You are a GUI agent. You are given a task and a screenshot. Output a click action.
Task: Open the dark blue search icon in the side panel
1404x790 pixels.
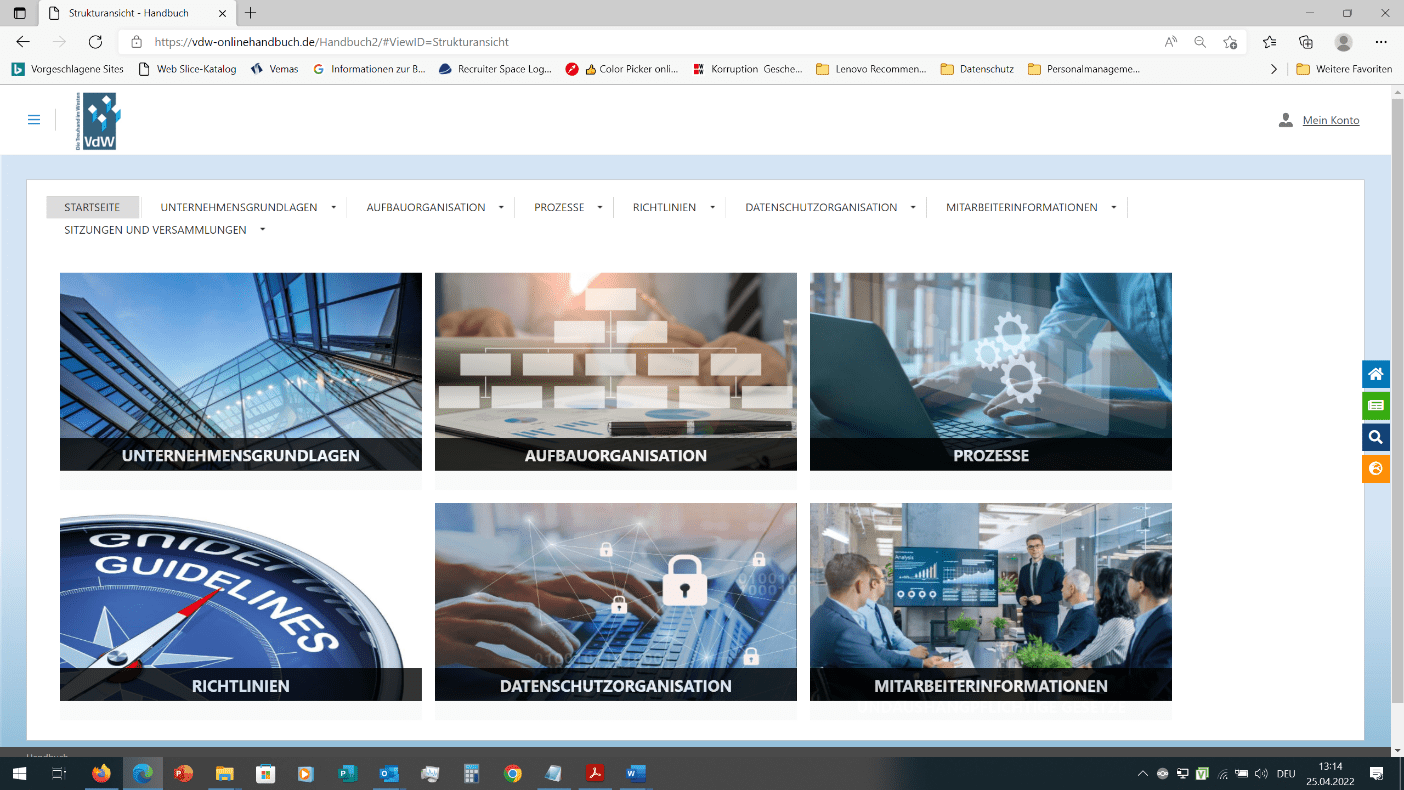coord(1376,437)
